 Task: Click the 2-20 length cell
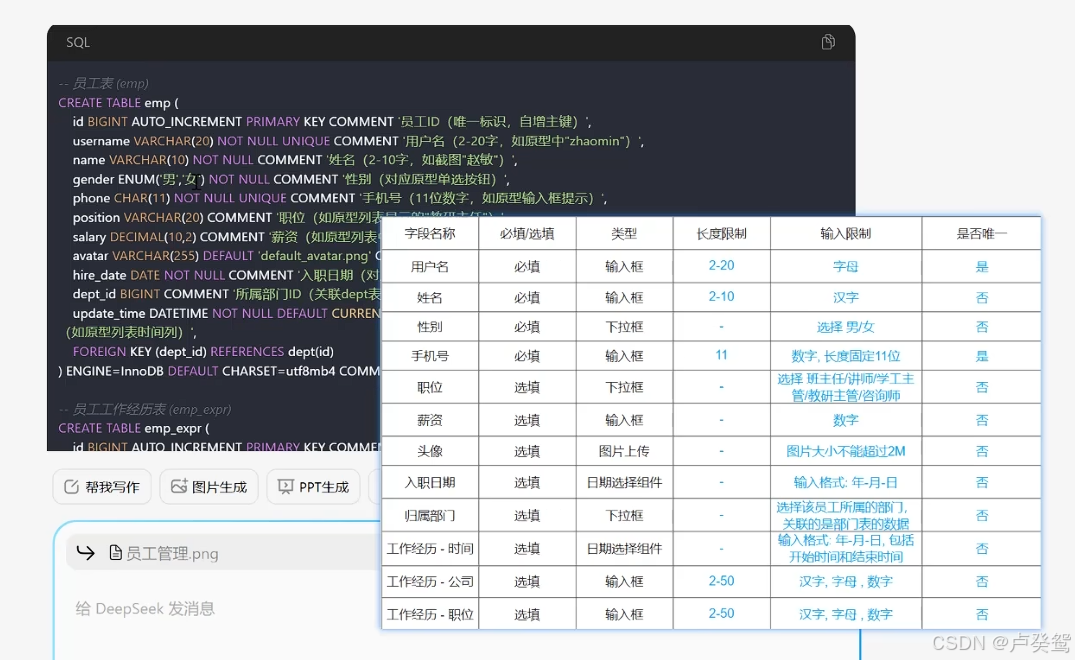(721, 266)
